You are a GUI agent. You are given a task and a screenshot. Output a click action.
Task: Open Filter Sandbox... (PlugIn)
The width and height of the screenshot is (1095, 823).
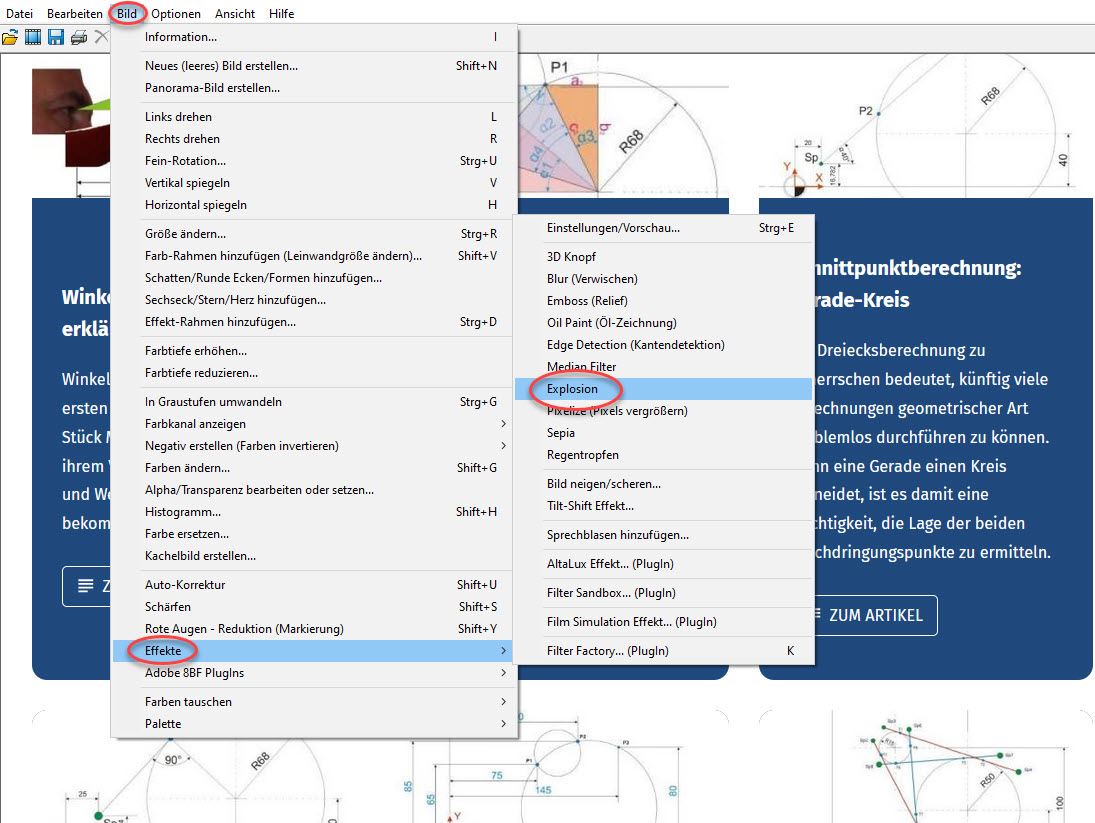pyautogui.click(x=663, y=593)
